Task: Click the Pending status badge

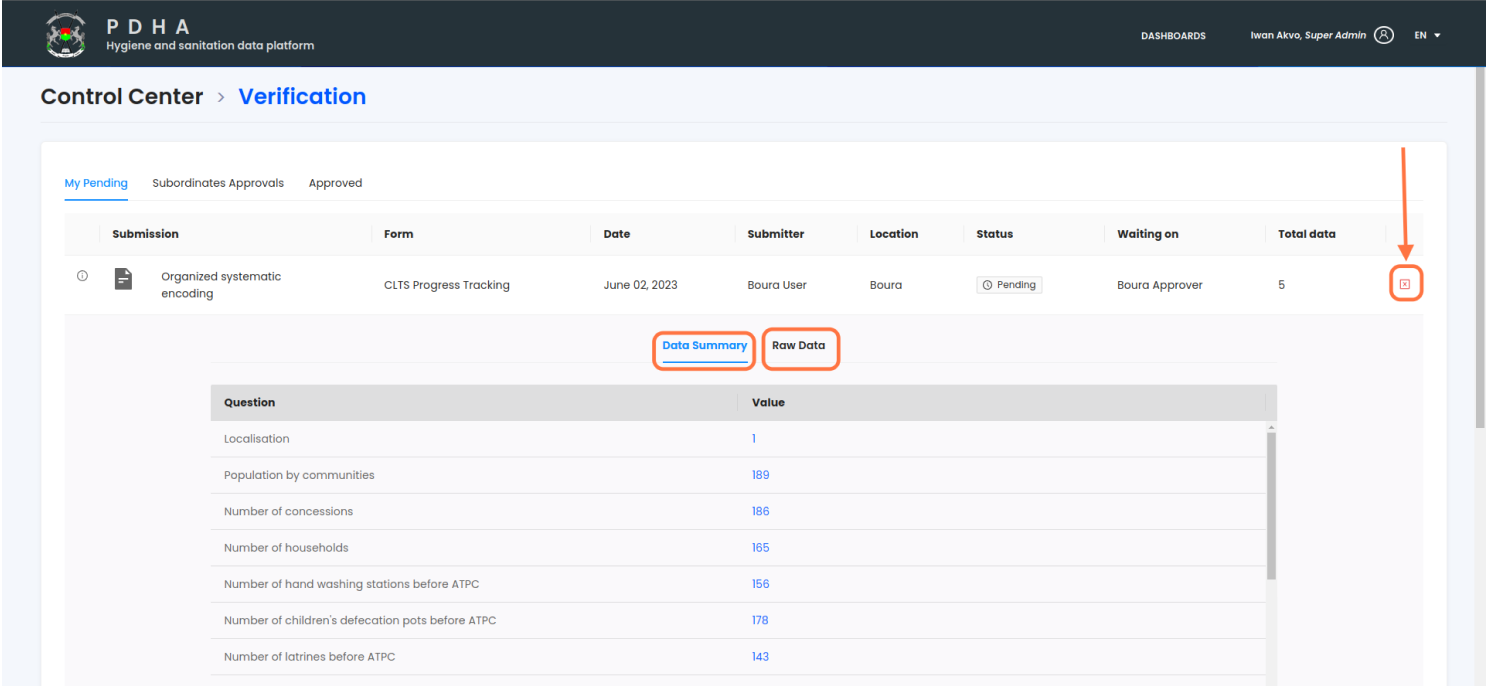Action: click(x=1010, y=285)
